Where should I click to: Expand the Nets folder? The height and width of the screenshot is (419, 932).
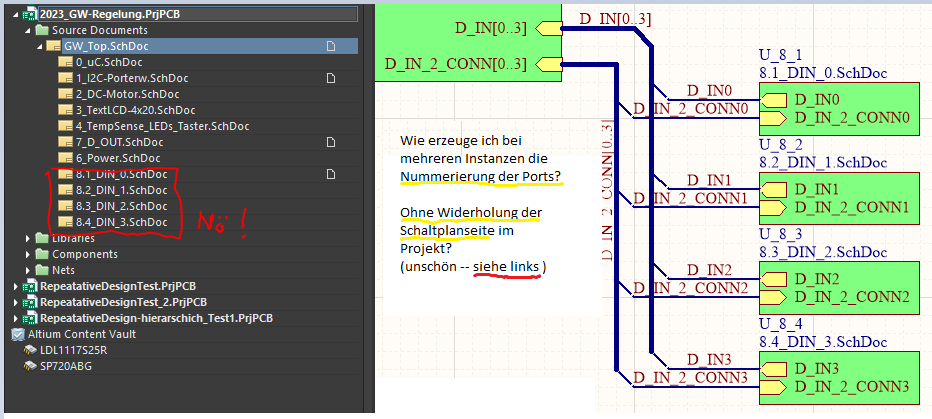coord(28,270)
